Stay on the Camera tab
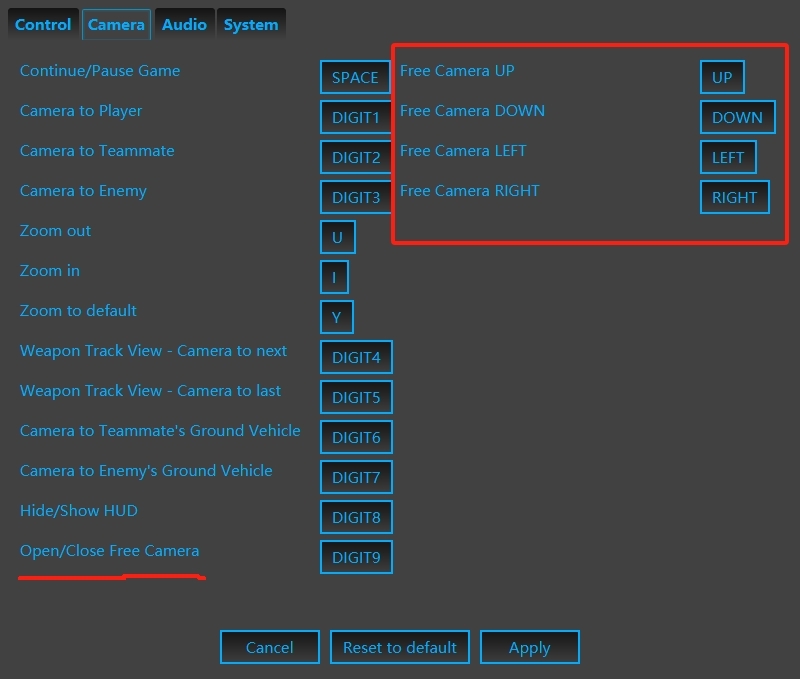This screenshot has height=679, width=800. click(x=115, y=24)
